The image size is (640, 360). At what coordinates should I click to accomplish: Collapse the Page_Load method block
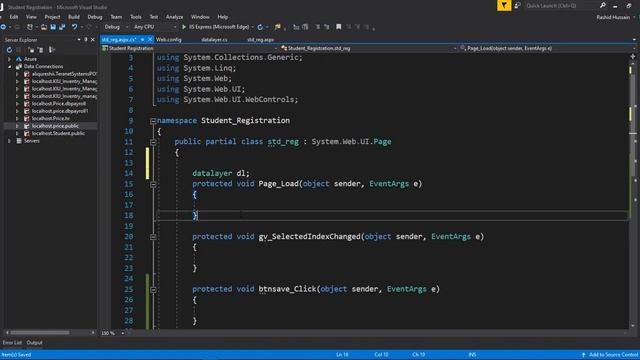pos(153,184)
